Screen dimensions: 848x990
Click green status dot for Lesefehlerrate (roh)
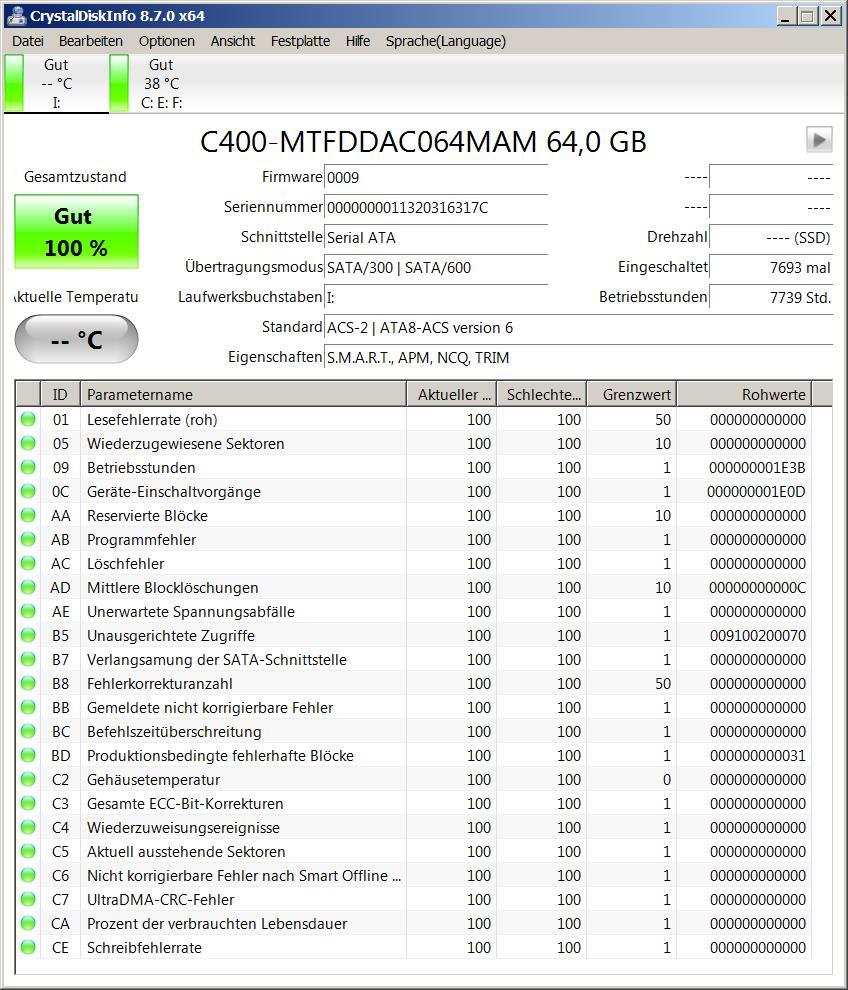[28, 419]
